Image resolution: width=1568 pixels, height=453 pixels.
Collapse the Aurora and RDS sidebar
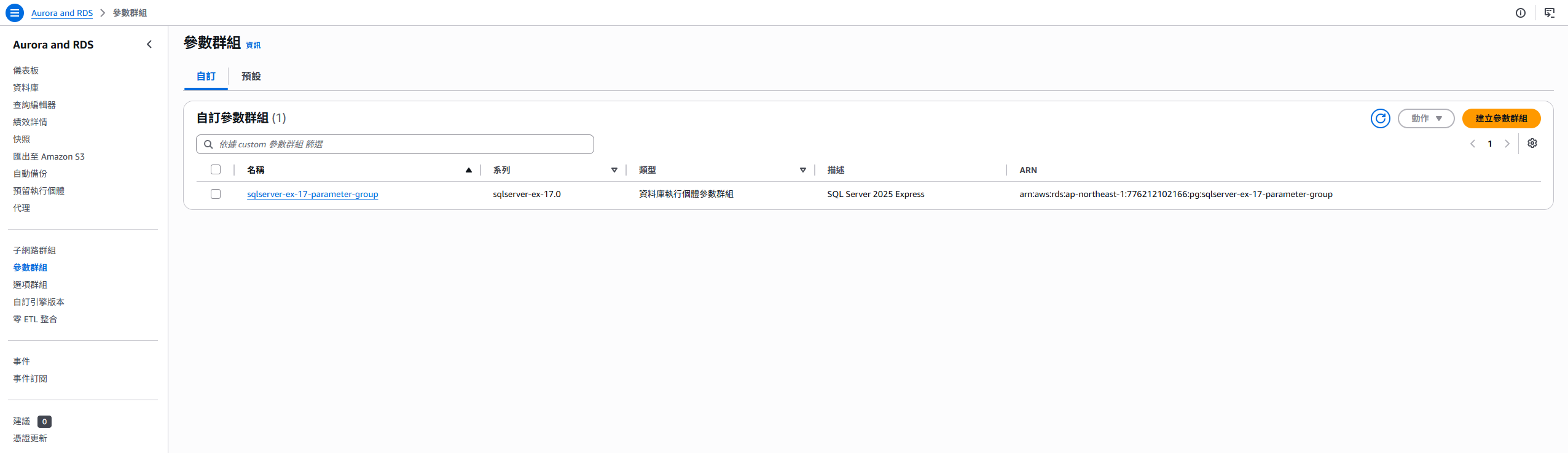(x=149, y=44)
